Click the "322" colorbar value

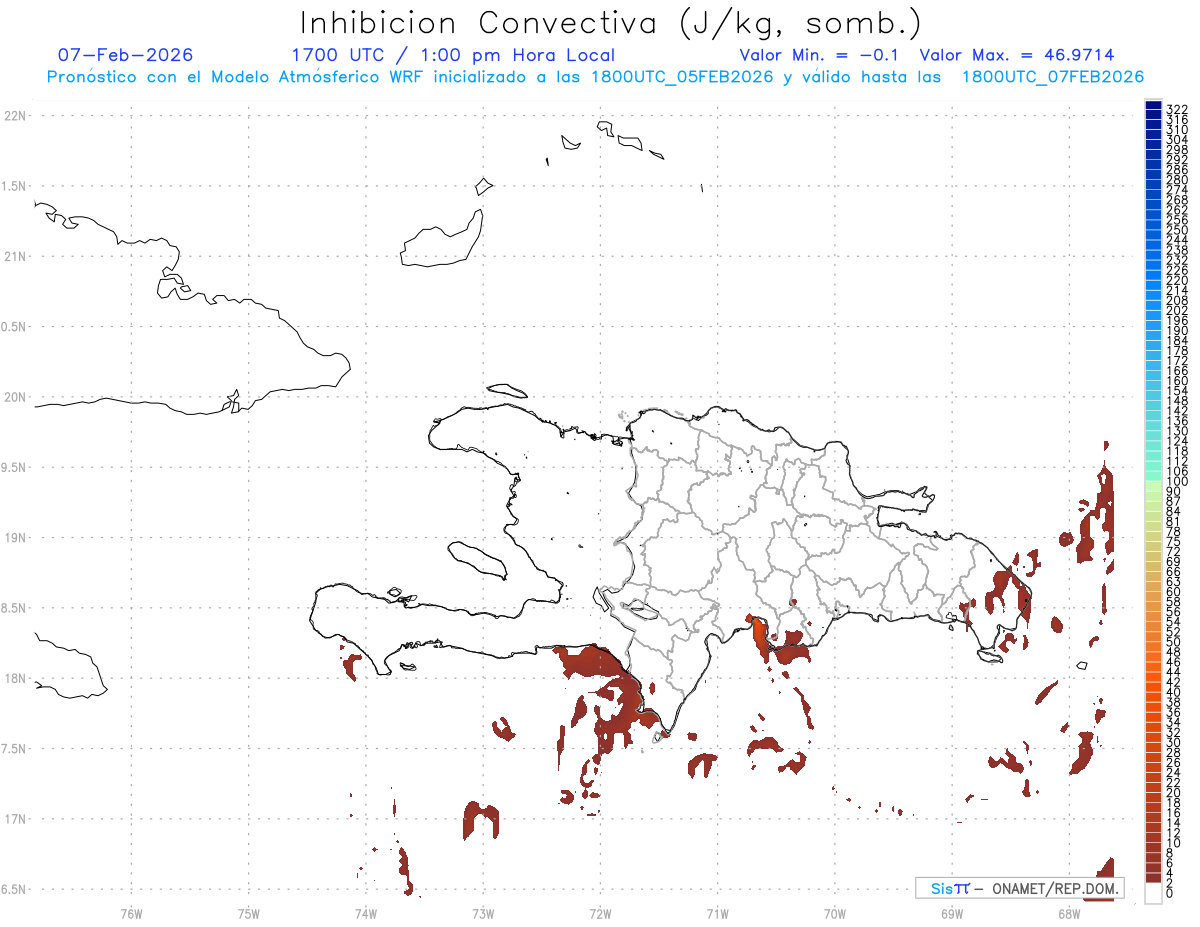(x=1177, y=108)
